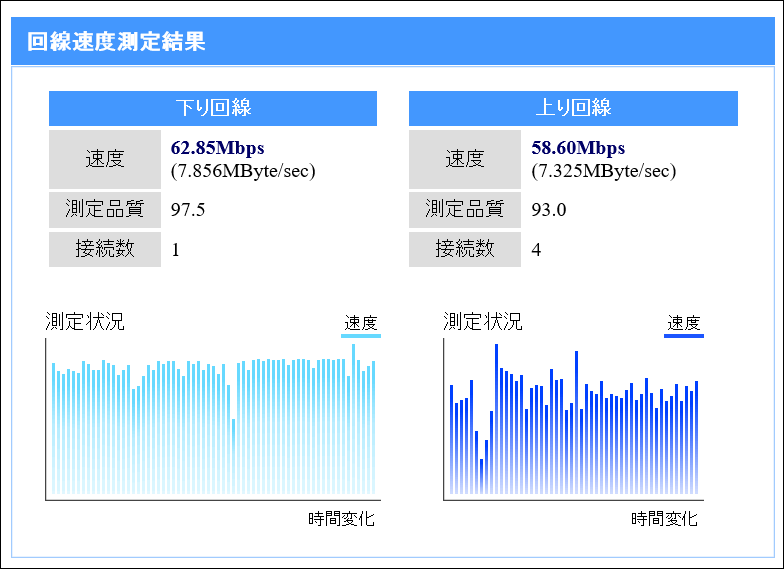
Task: Click the upload 接続数 value 4
Action: [536, 250]
